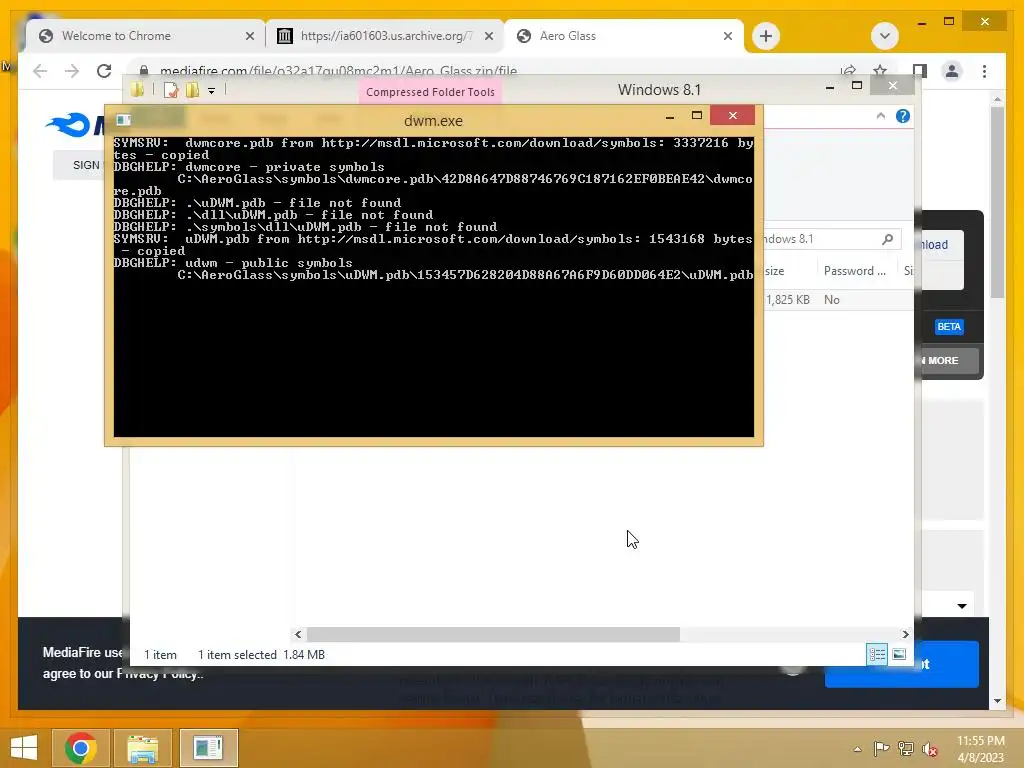Open the Windows Start button
The height and width of the screenshot is (768, 1024).
point(24,748)
